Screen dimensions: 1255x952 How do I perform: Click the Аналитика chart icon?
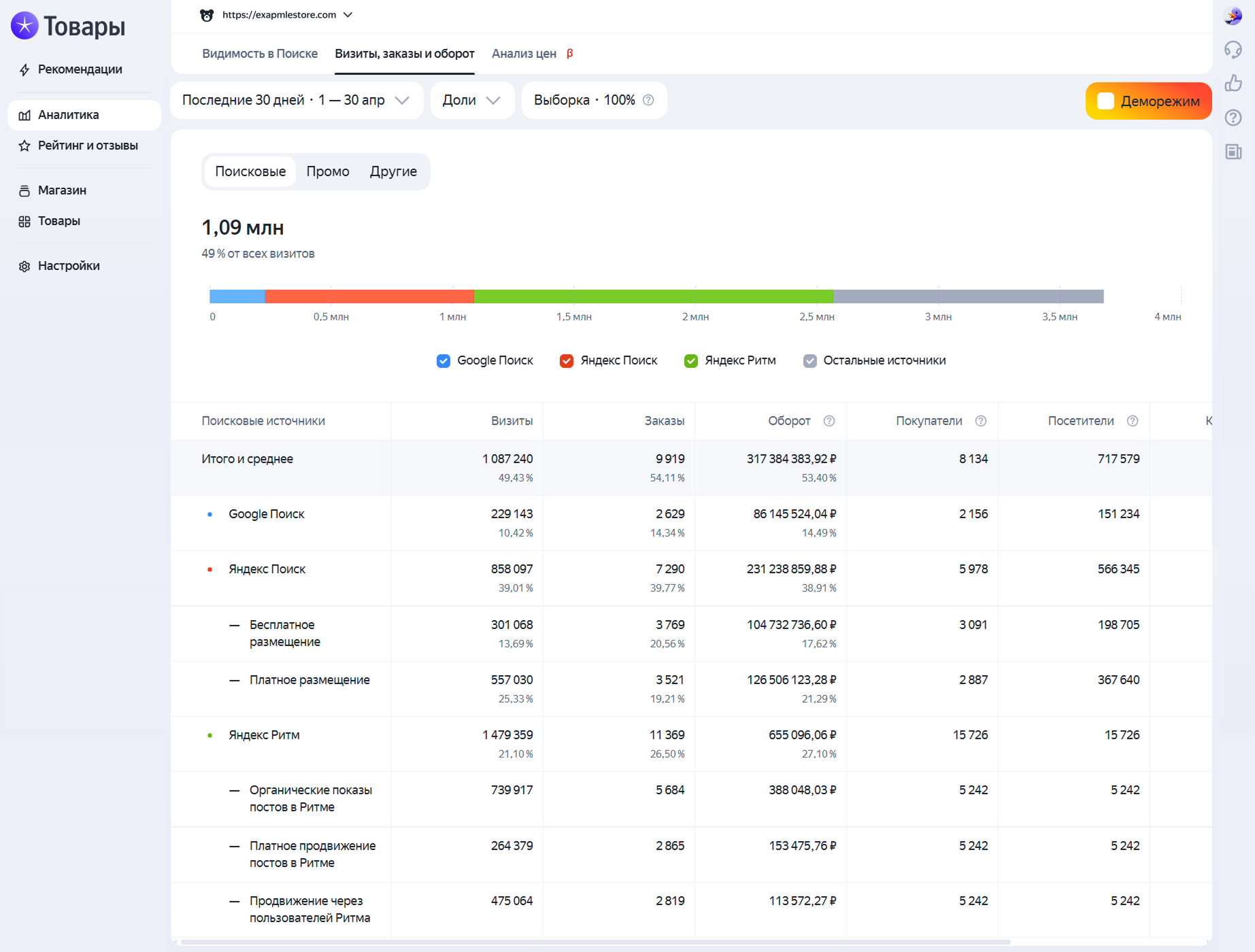pyautogui.click(x=24, y=115)
